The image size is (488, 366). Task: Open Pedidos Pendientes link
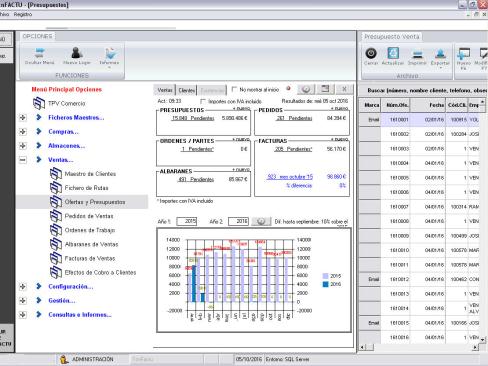294,118
